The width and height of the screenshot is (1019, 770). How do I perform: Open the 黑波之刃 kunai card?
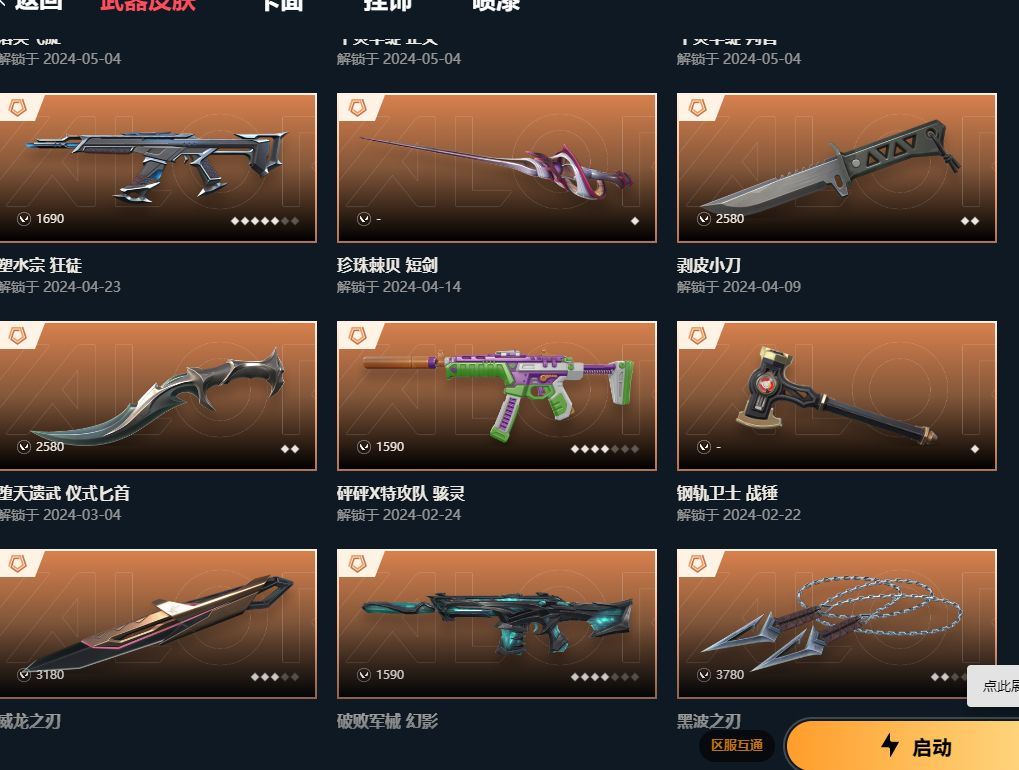click(x=836, y=624)
